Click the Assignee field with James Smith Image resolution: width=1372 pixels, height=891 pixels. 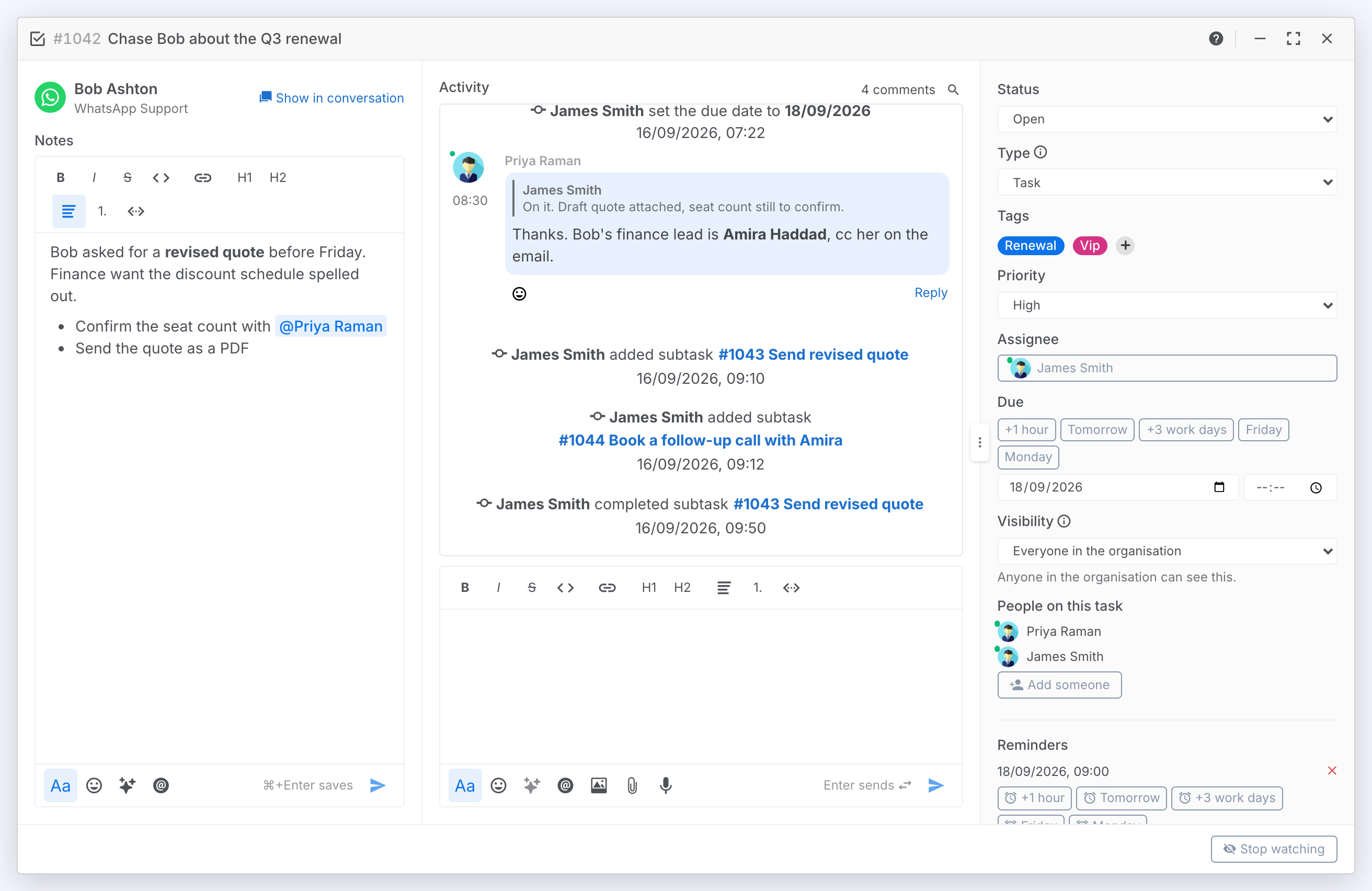click(1167, 368)
